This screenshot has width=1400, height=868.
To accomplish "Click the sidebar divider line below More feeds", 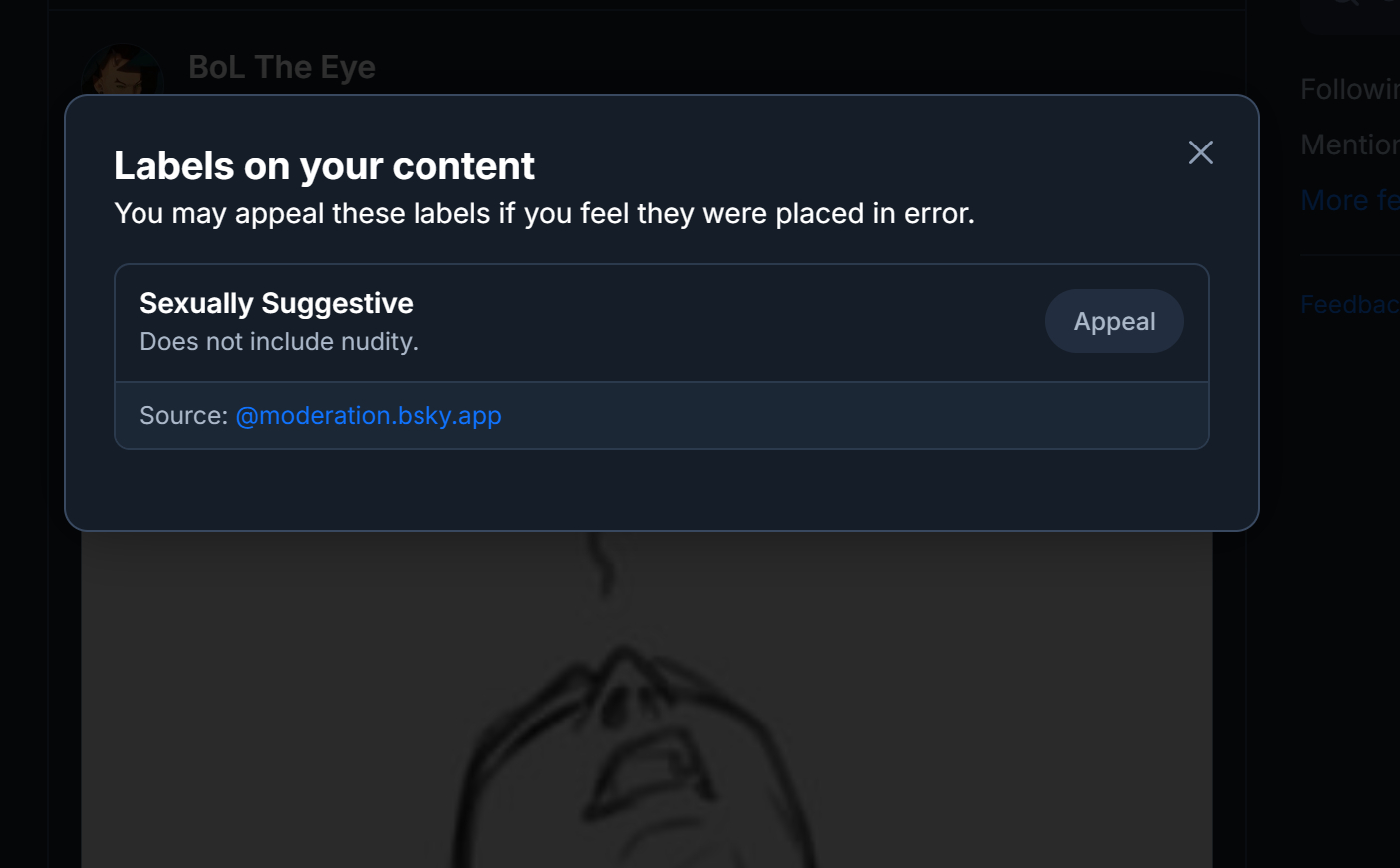I will [x=1350, y=255].
